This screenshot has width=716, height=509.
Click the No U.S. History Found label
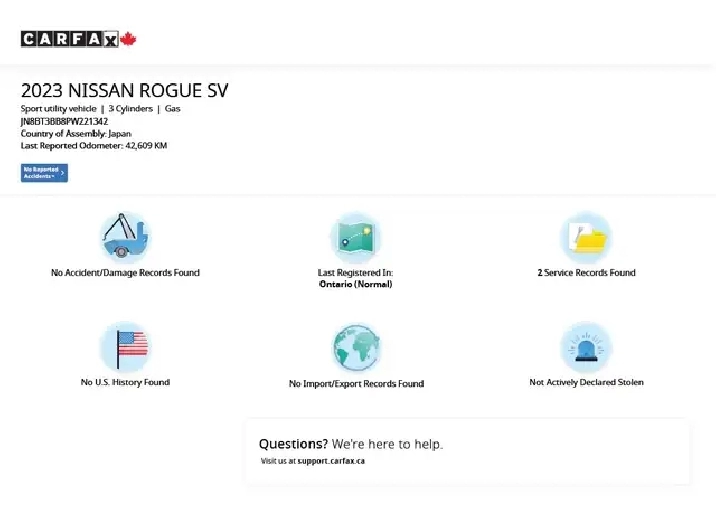point(125,382)
